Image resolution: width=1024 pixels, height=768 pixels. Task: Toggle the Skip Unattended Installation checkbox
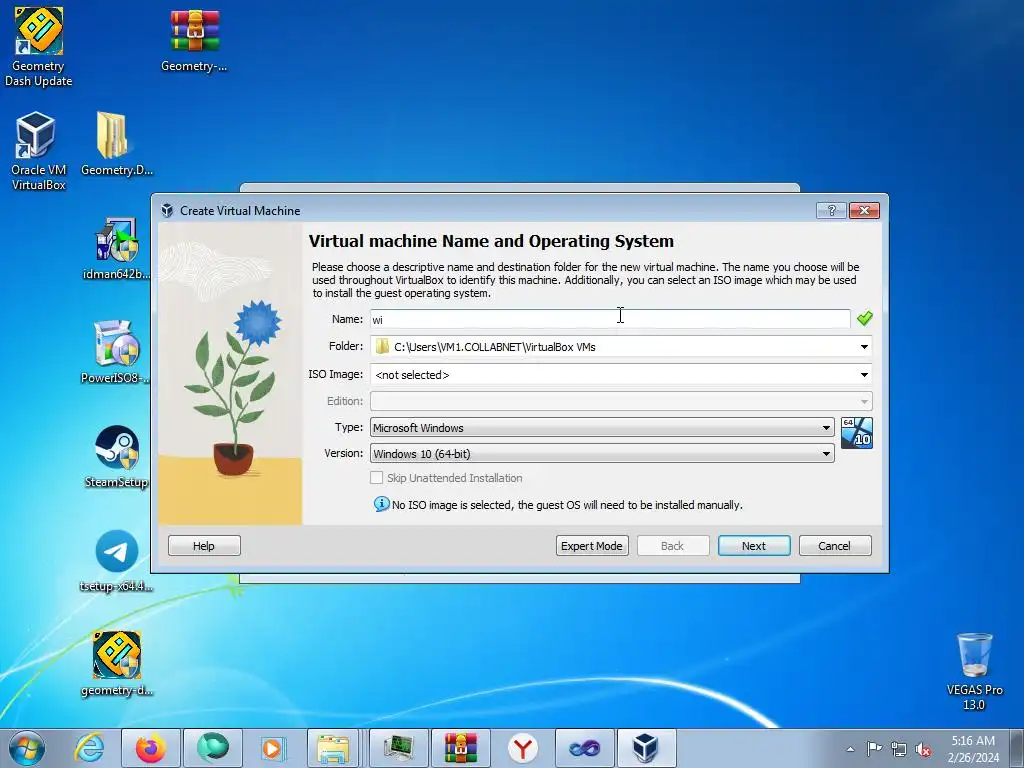(x=376, y=477)
